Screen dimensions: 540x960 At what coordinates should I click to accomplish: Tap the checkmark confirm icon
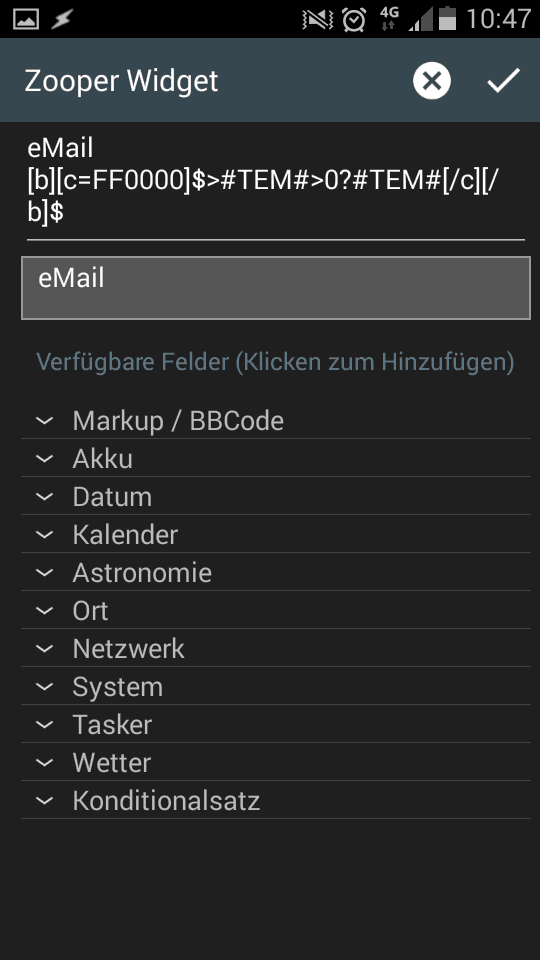(x=503, y=81)
